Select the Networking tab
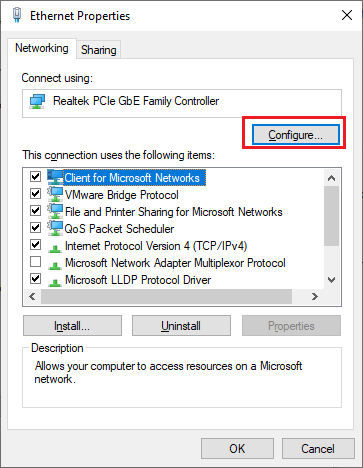This screenshot has height=468, width=363. pyautogui.click(x=42, y=48)
